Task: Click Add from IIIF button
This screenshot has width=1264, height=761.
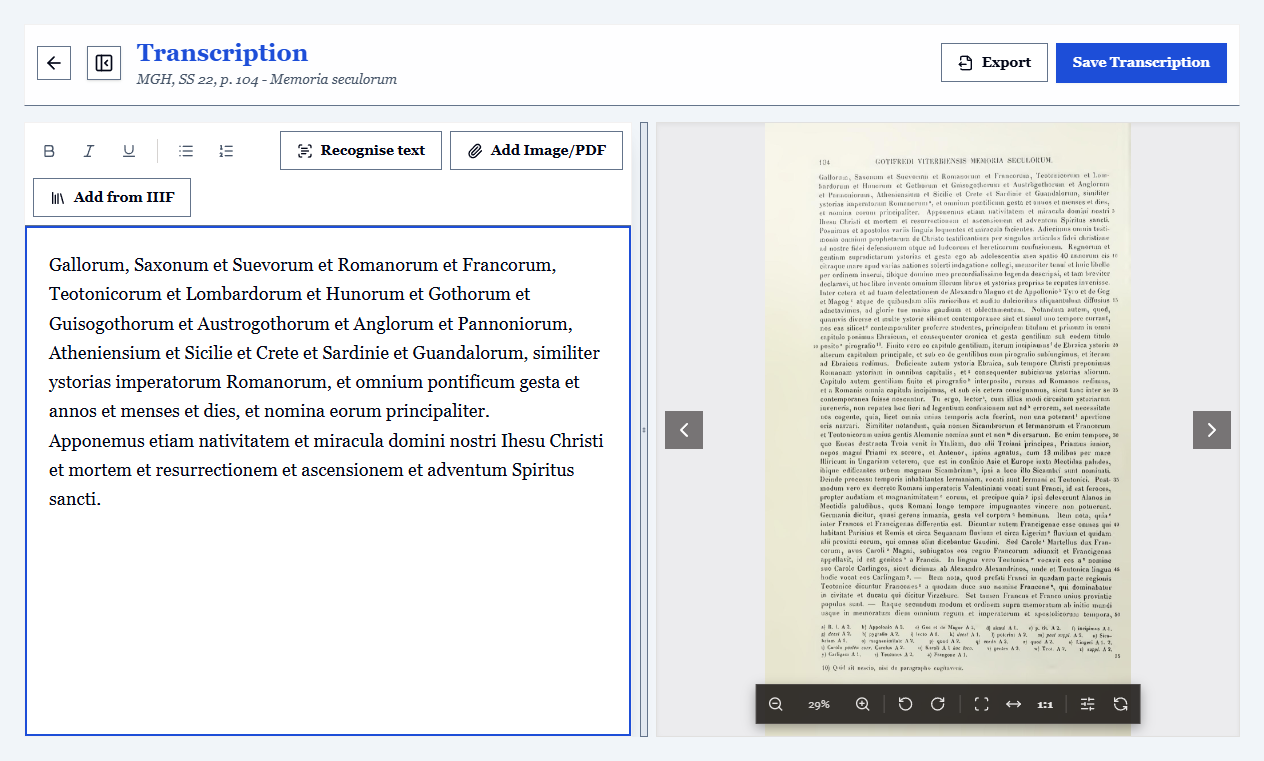Action: 112,198
